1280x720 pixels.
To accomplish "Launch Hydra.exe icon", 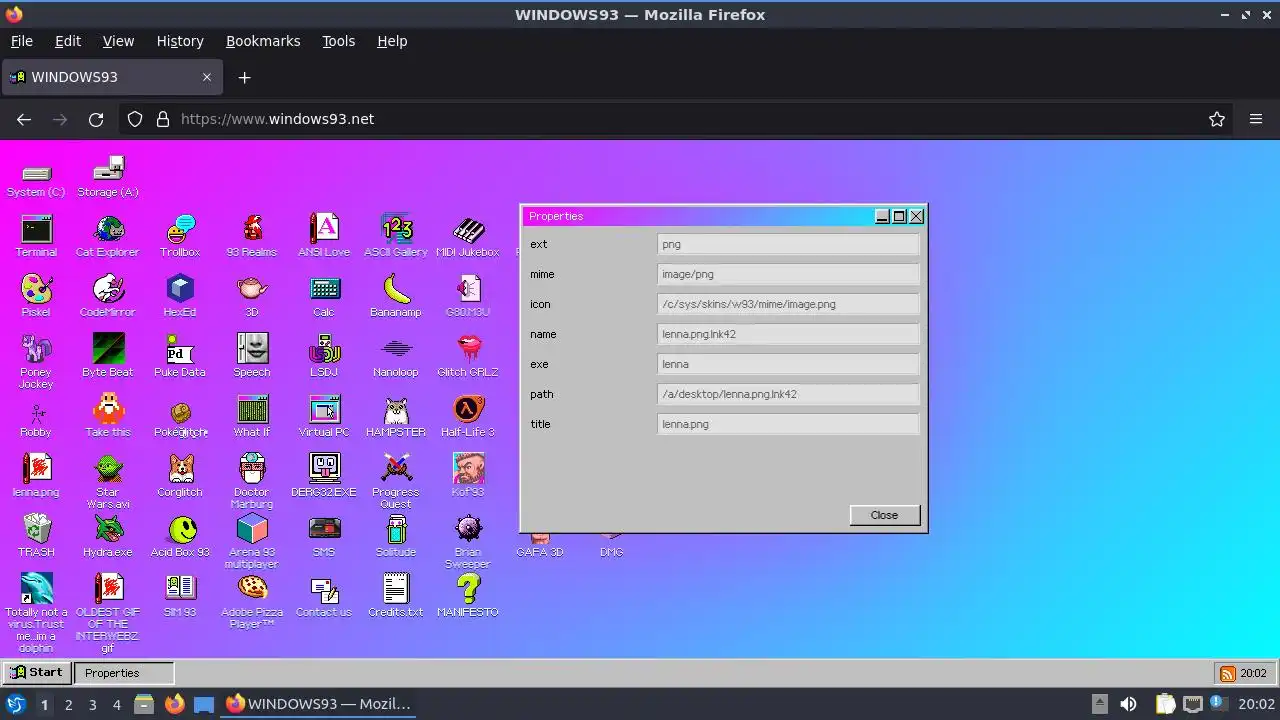I will click(108, 537).
